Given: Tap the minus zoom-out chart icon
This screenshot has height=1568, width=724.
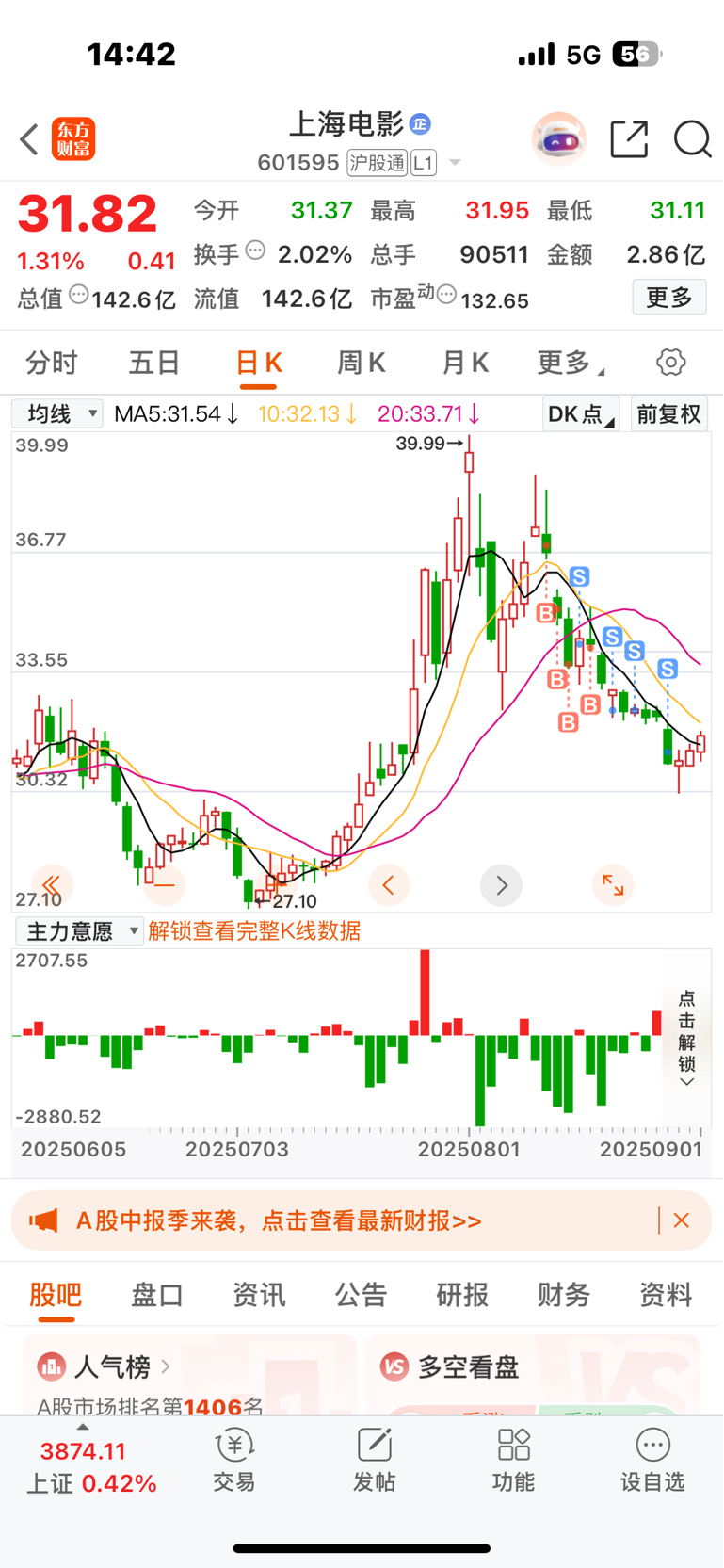Looking at the screenshot, I should 165,884.
